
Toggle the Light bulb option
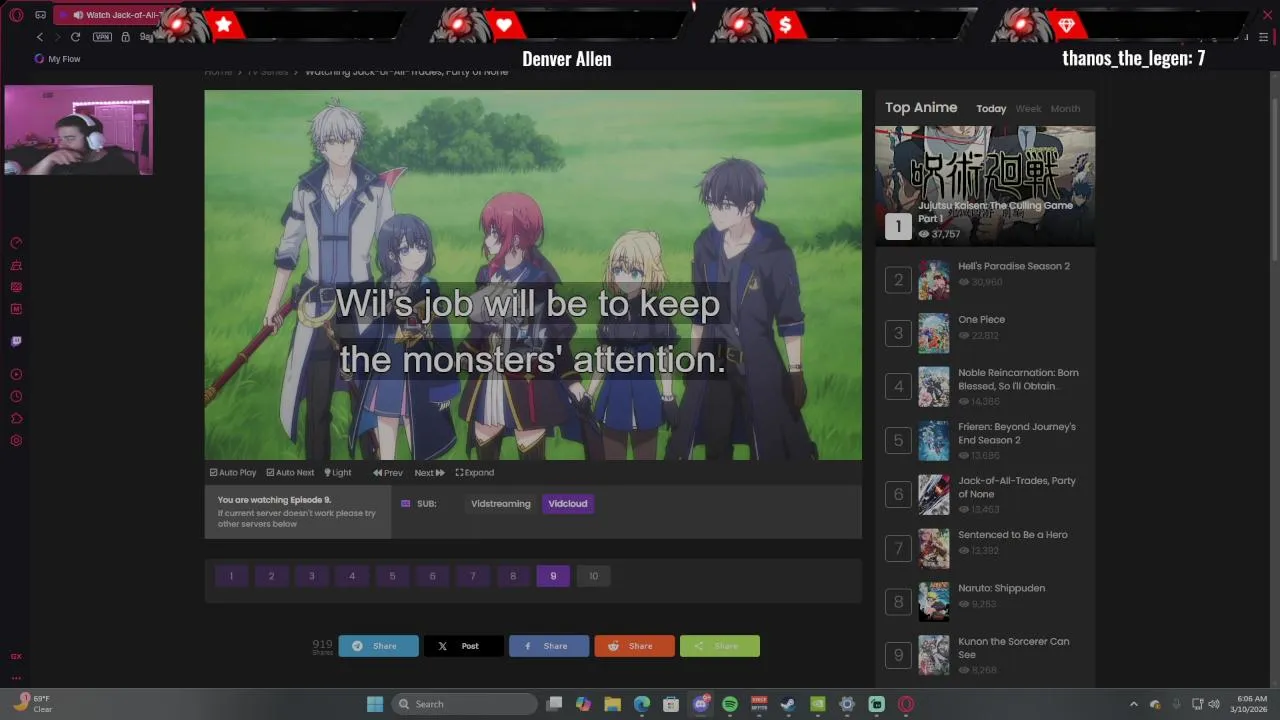pyautogui.click(x=338, y=473)
